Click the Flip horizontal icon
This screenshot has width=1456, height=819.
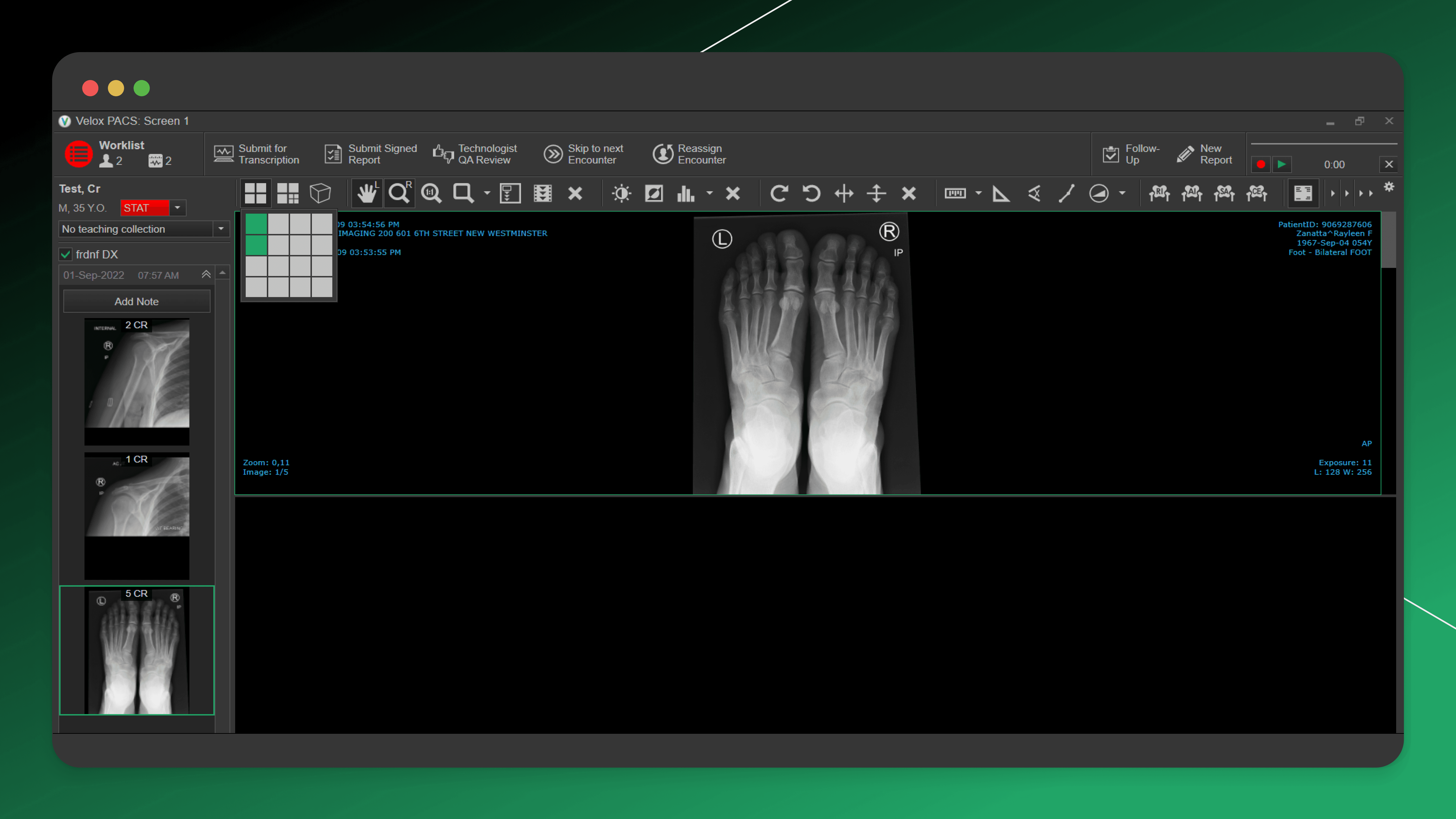[844, 193]
